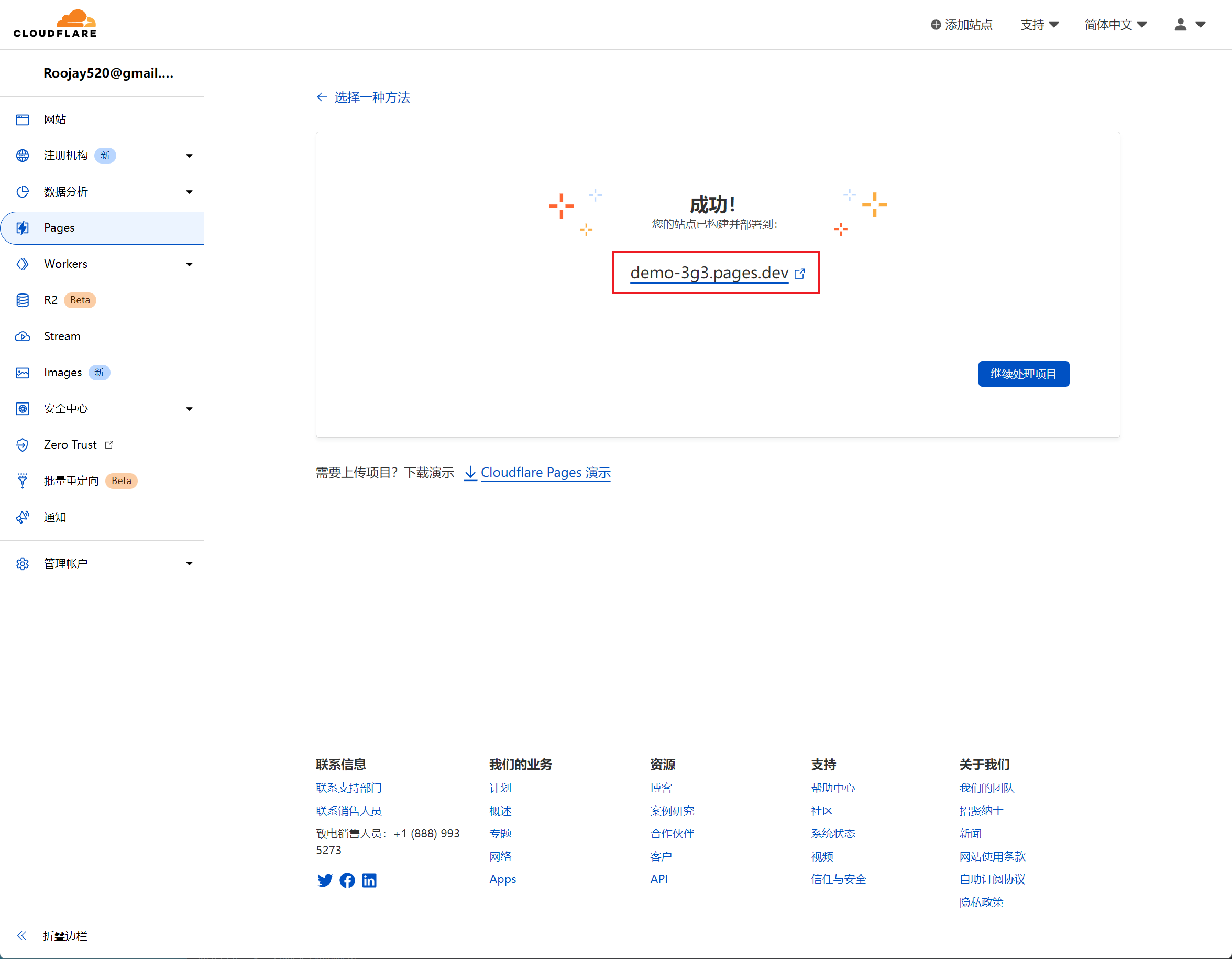The image size is (1232, 959).
Task: Open the Facebook social icon
Action: point(347,880)
